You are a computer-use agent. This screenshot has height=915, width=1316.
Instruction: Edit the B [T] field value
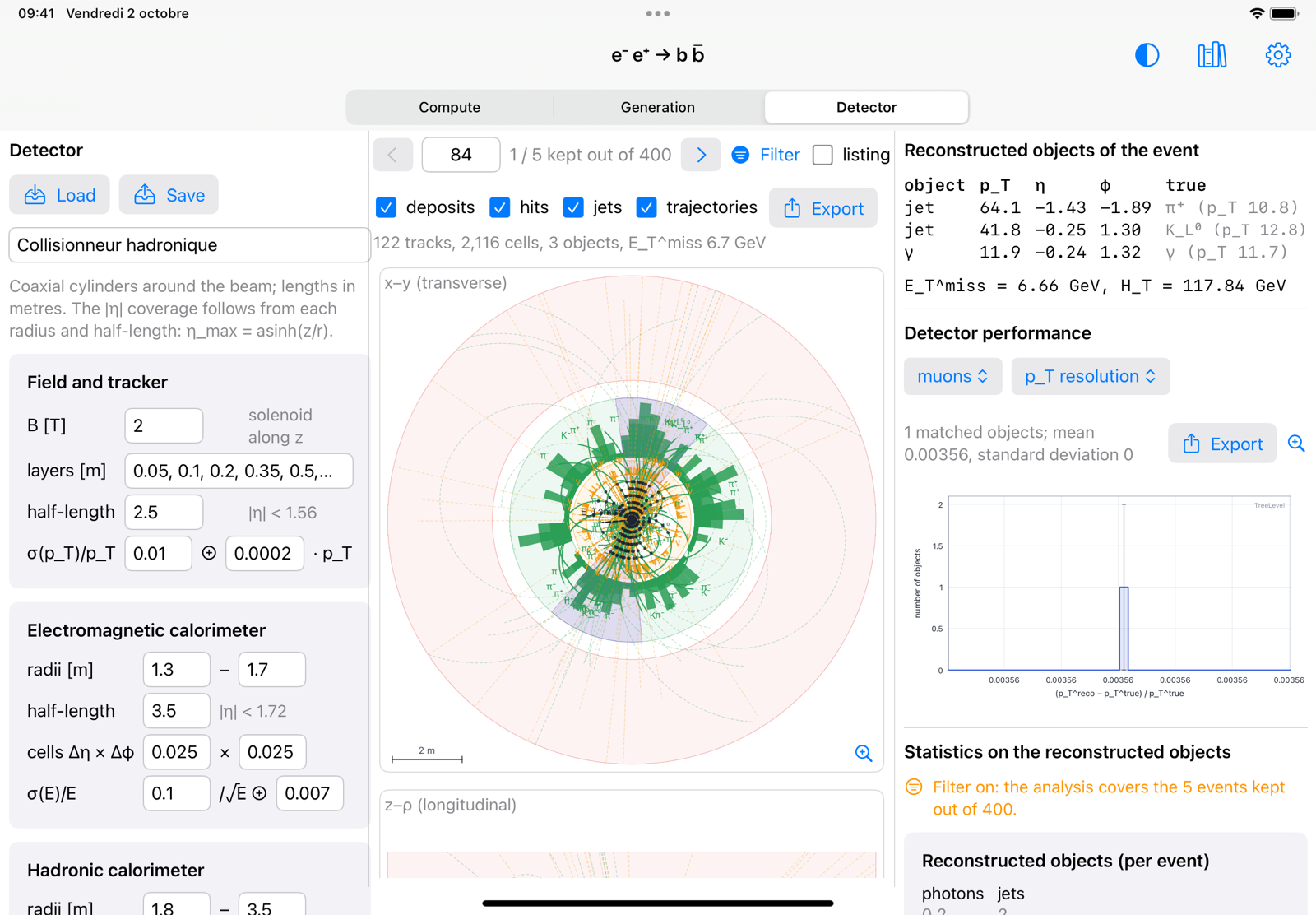point(164,425)
